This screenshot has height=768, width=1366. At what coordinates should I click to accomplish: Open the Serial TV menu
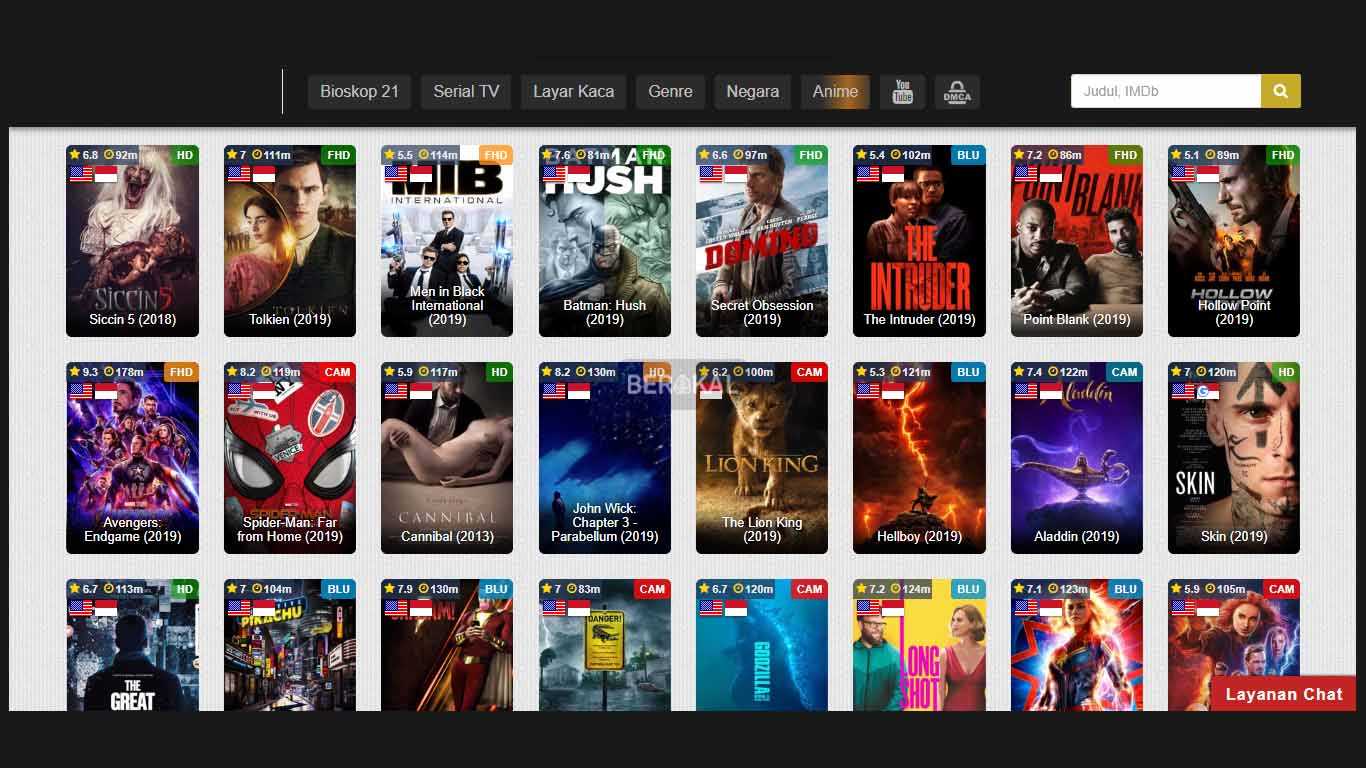coord(466,92)
